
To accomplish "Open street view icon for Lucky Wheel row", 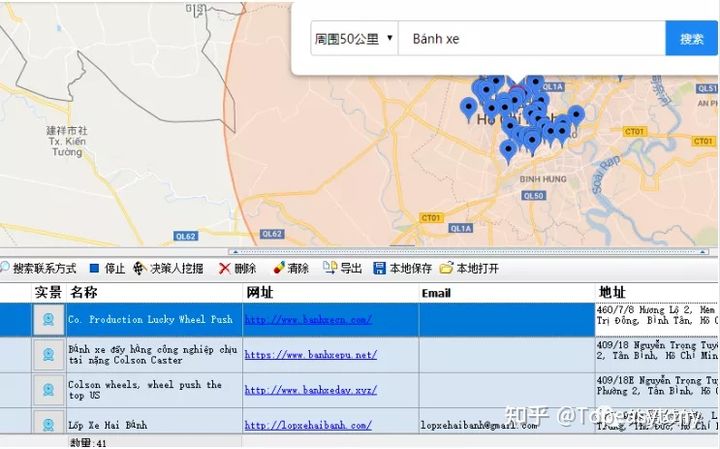I will coord(49,320).
